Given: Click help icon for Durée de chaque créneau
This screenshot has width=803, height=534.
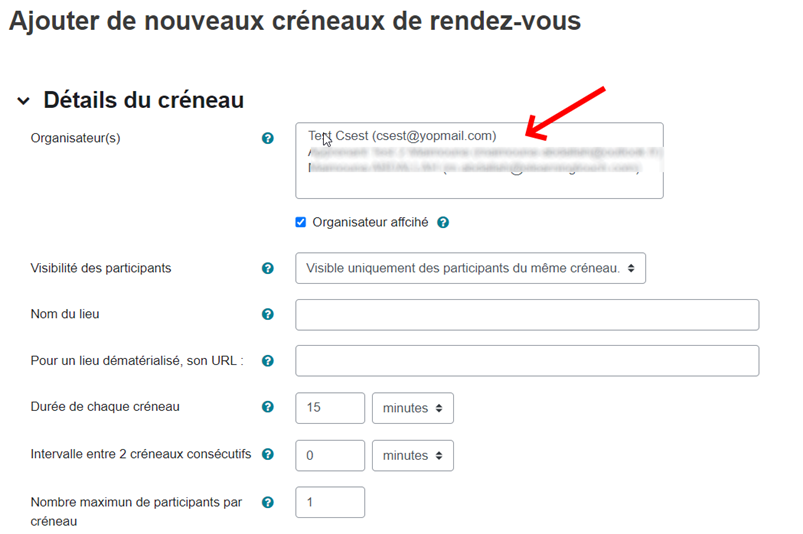Looking at the screenshot, I should click(267, 407).
